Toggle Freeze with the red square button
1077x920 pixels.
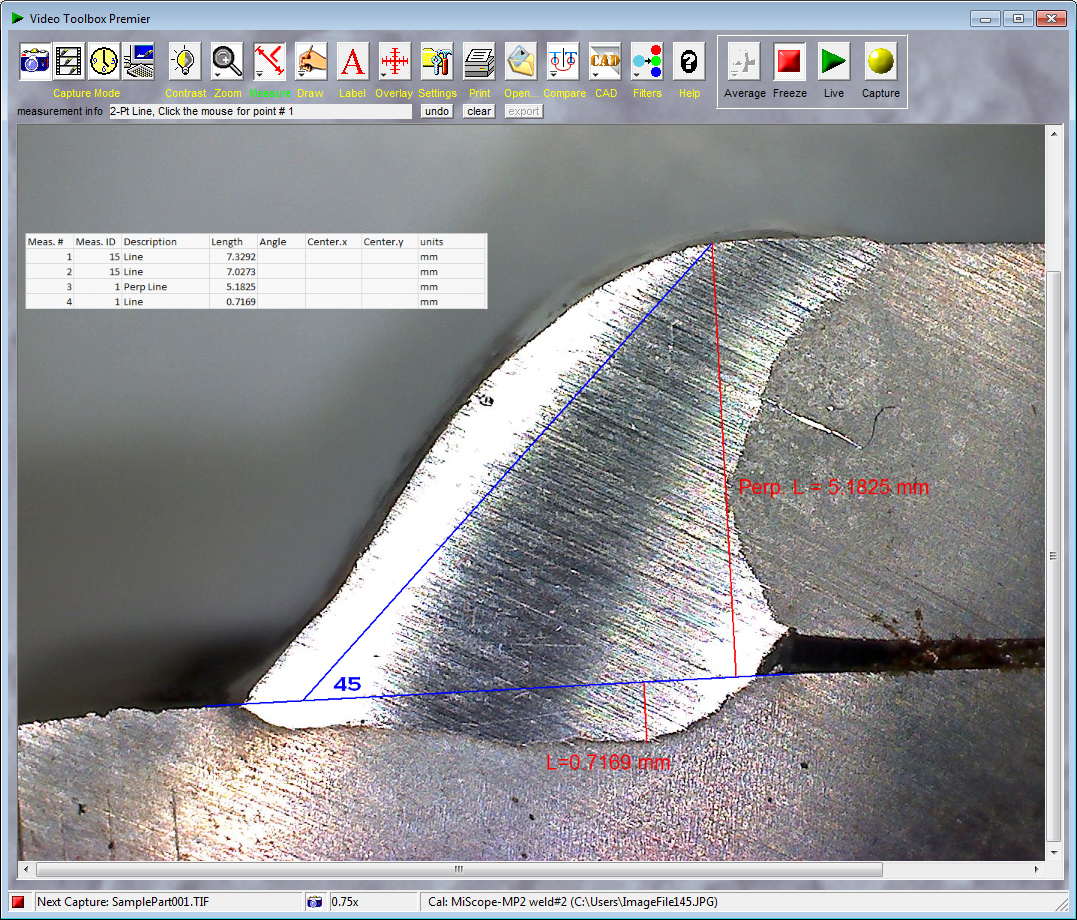[789, 62]
